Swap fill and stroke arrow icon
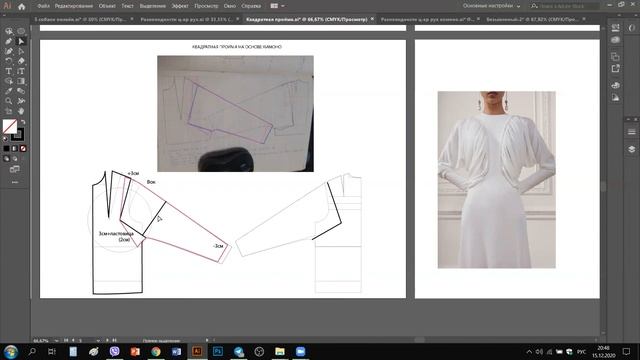 (x=23, y=122)
